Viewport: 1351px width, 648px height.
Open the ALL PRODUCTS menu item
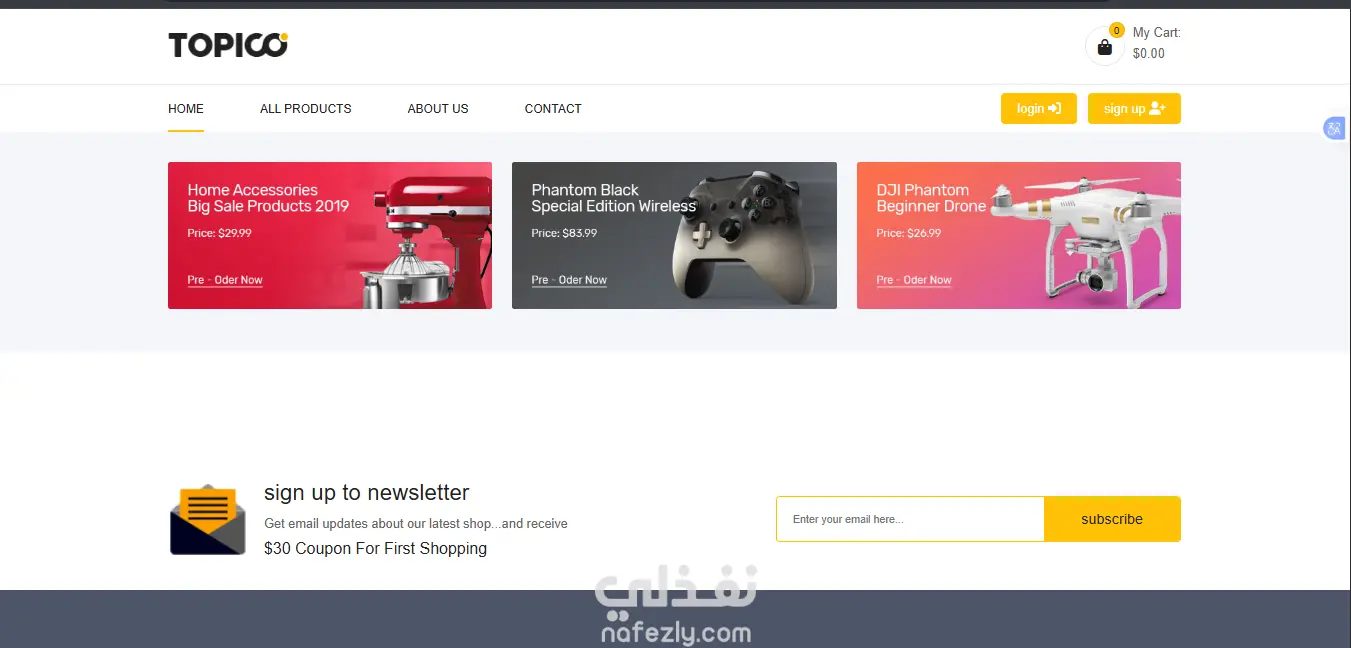(306, 108)
